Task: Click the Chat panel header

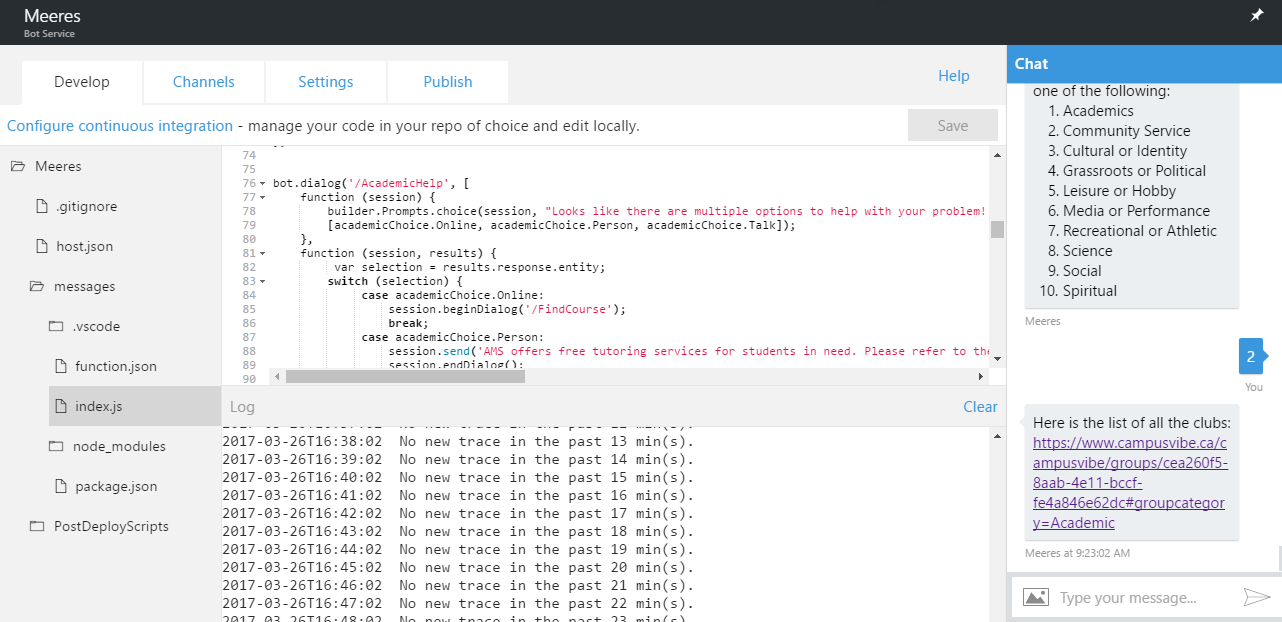Action: [1144, 63]
